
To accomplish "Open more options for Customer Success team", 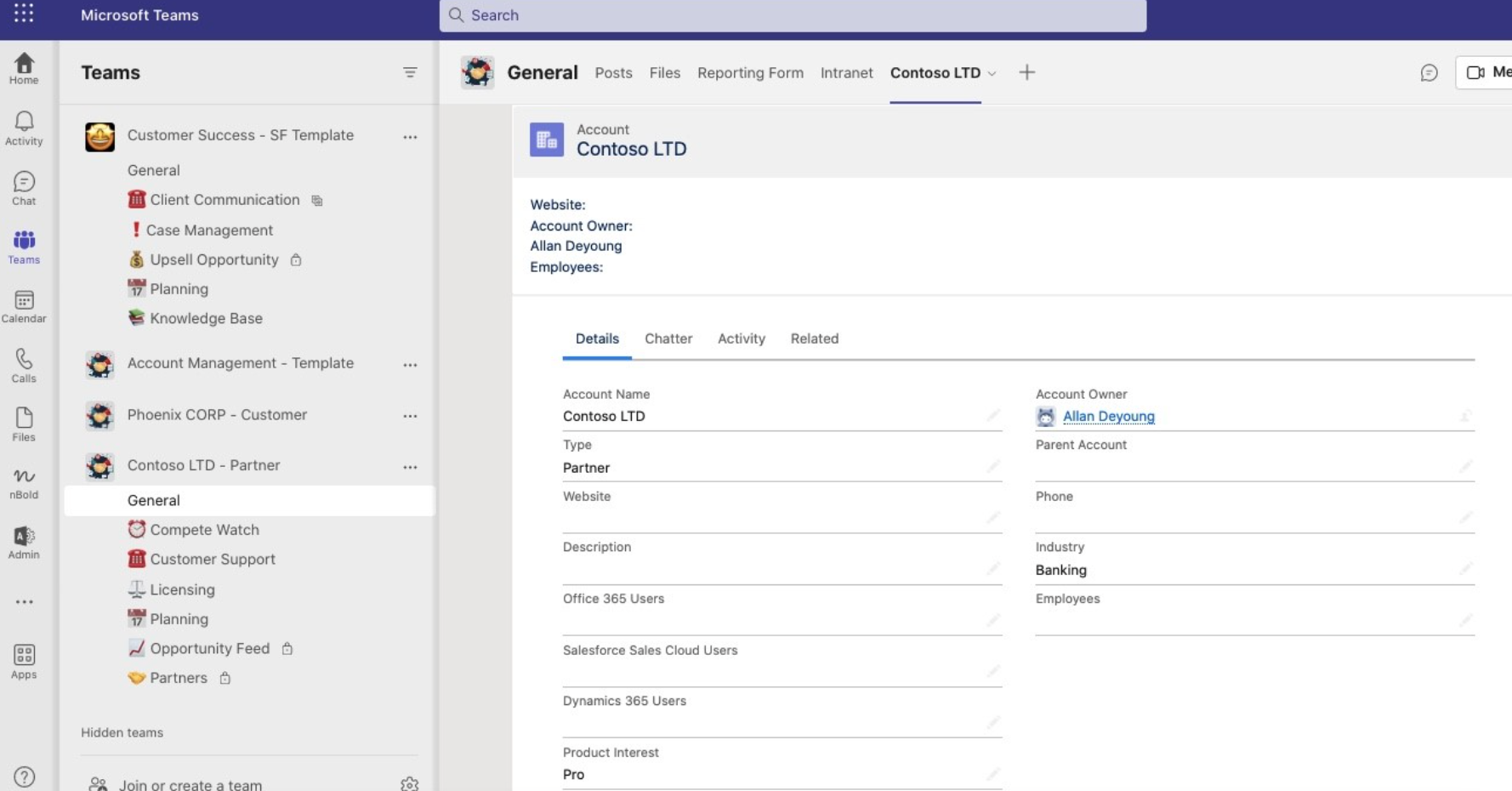I will (x=410, y=137).
